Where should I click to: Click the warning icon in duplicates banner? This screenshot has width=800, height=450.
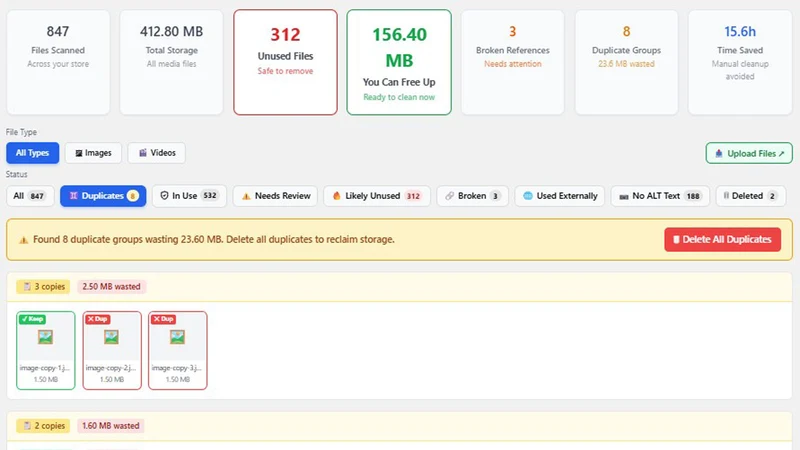(23, 240)
